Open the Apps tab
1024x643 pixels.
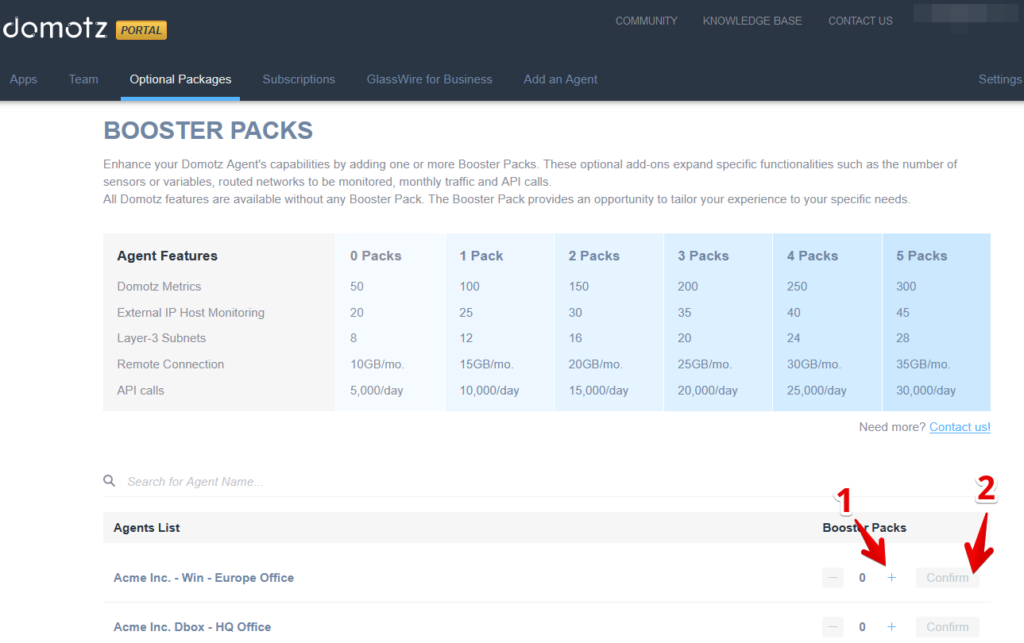(x=24, y=80)
